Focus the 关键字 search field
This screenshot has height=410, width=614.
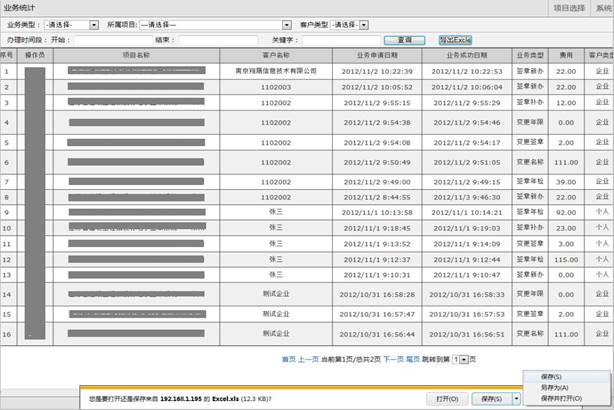(x=338, y=40)
